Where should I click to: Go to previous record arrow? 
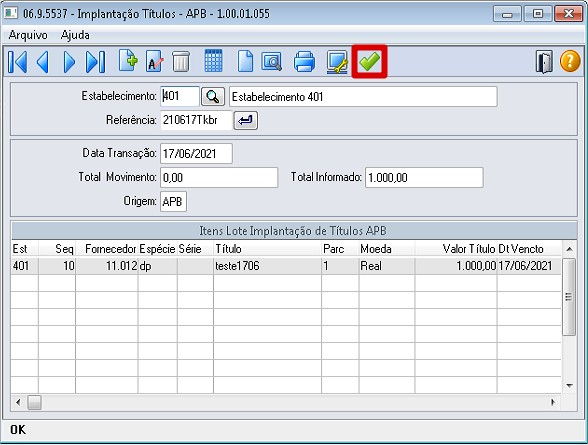coord(43,62)
